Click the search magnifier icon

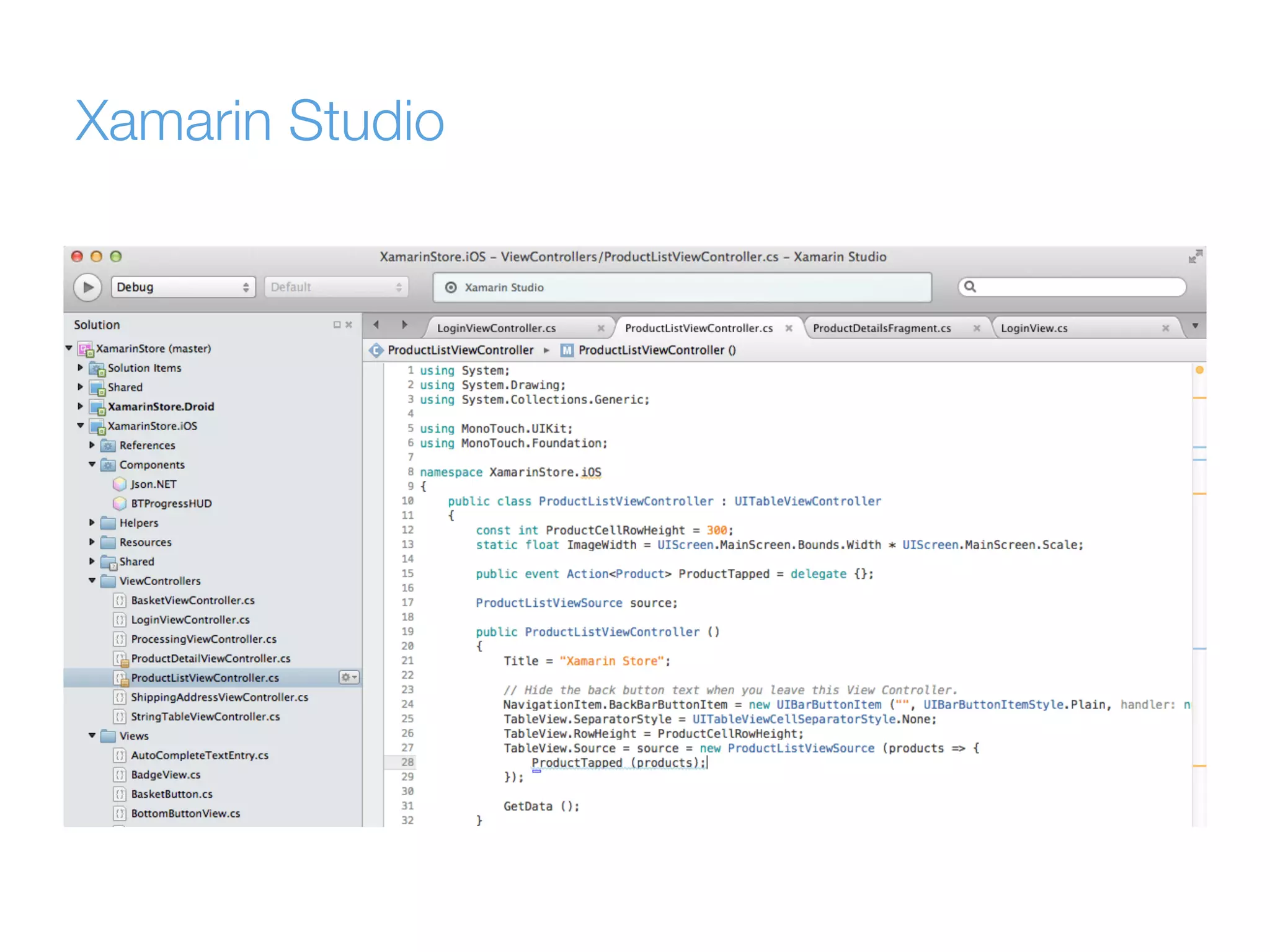pos(970,286)
